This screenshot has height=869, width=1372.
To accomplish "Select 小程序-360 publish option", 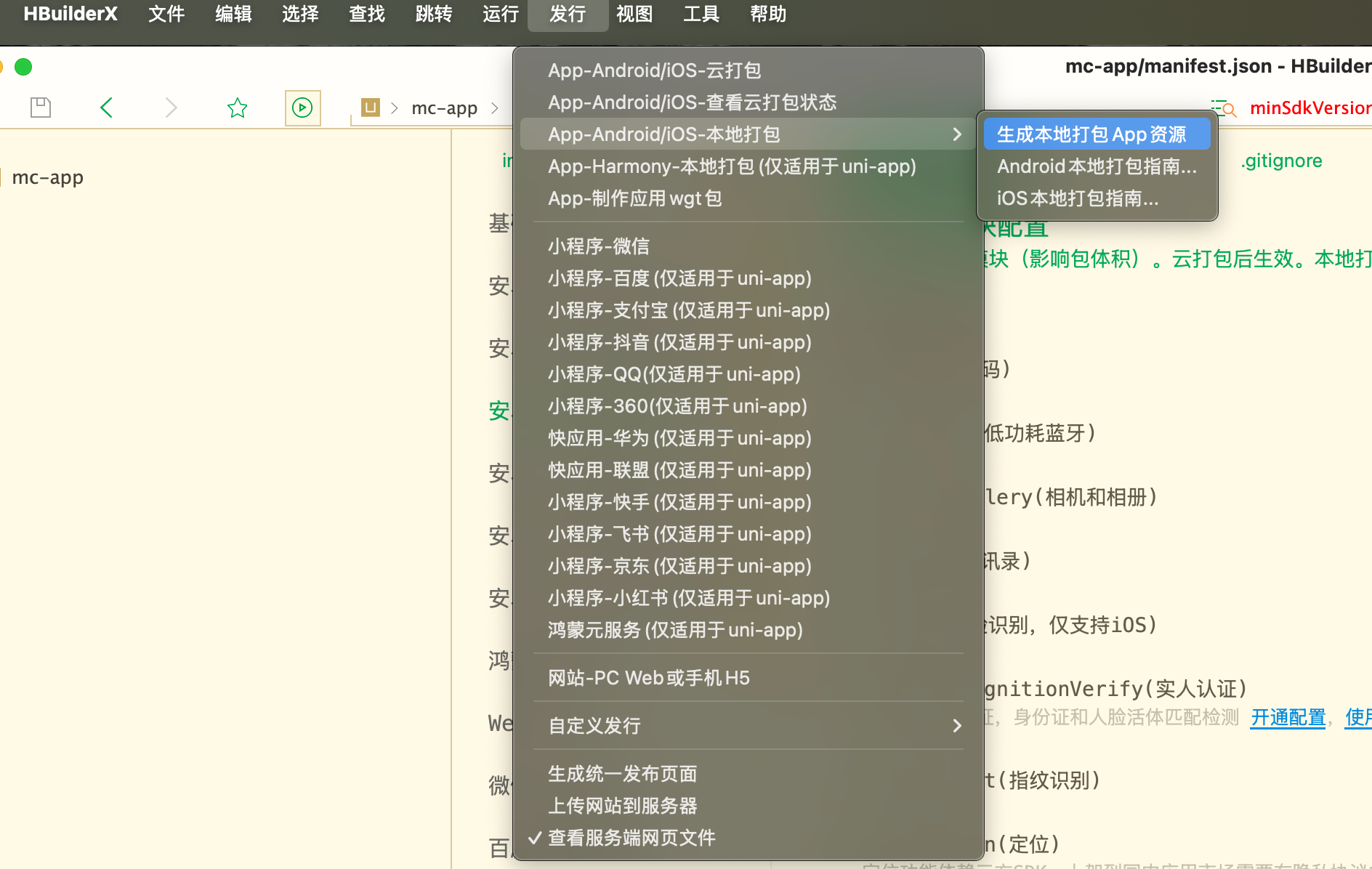I will 748,406.
